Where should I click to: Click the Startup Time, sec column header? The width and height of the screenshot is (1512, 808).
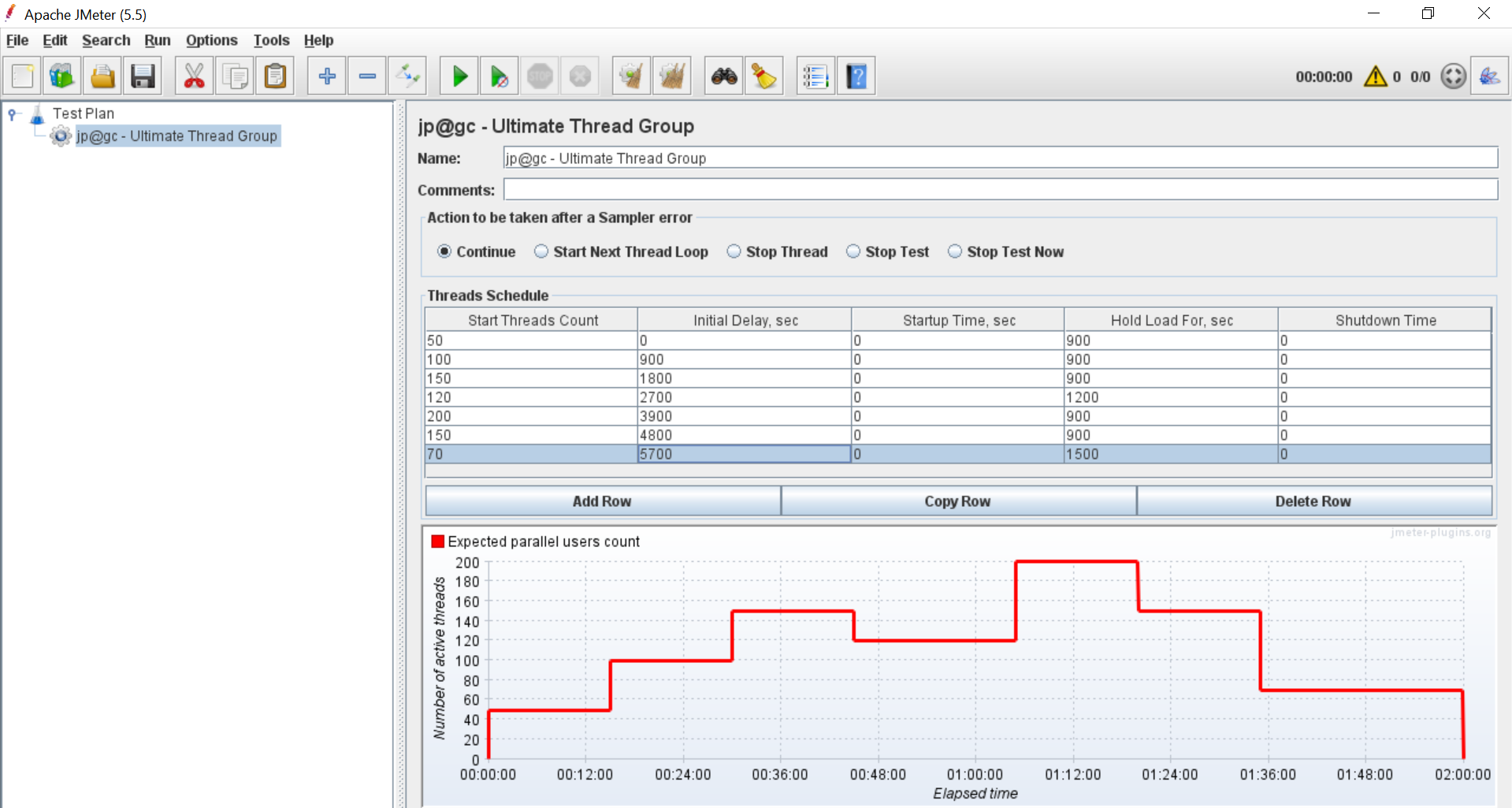tap(959, 320)
